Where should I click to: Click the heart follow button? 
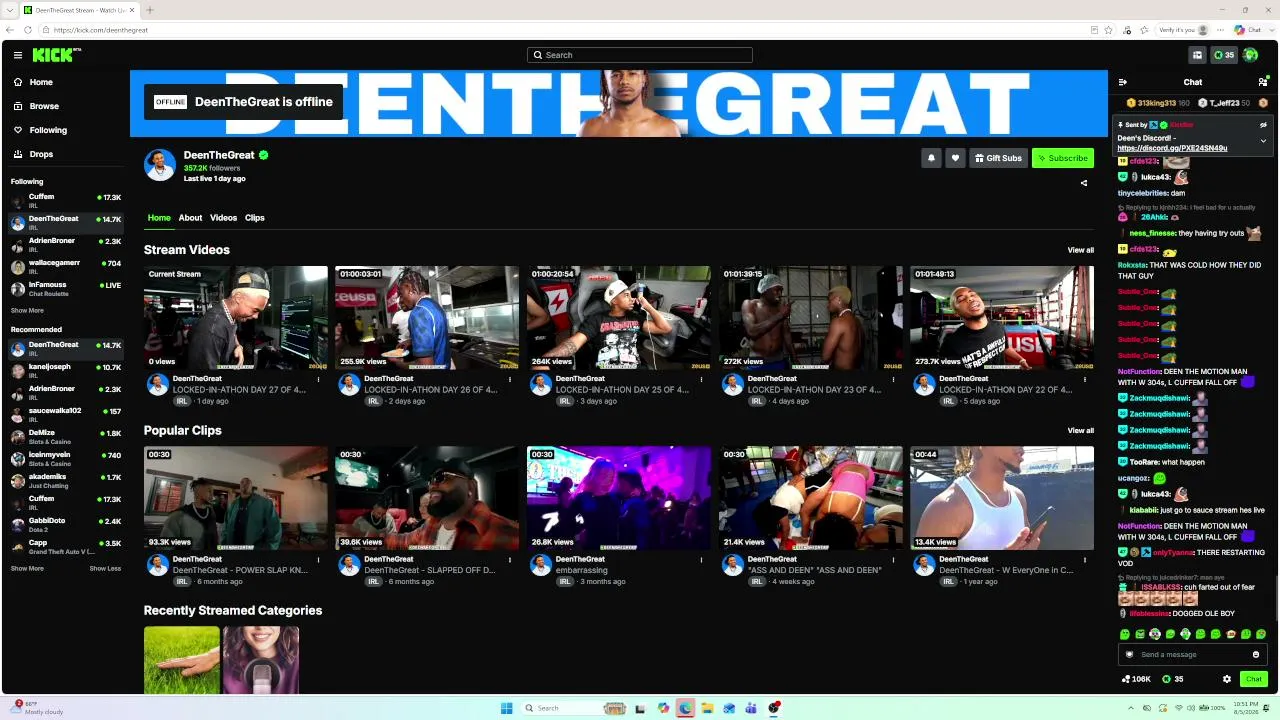click(x=955, y=158)
